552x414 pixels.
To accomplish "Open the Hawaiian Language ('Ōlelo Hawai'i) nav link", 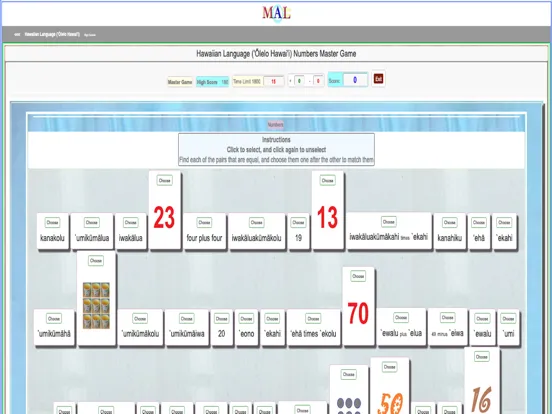I will tap(52, 34).
